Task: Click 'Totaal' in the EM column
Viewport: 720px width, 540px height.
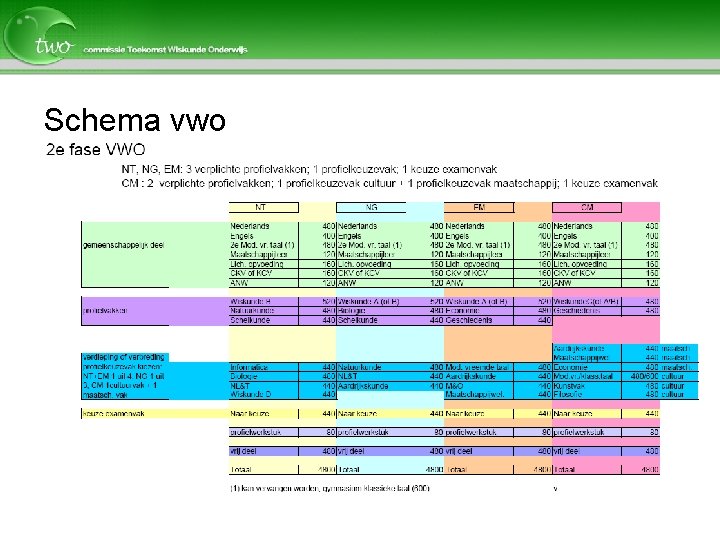Action: click(x=456, y=470)
